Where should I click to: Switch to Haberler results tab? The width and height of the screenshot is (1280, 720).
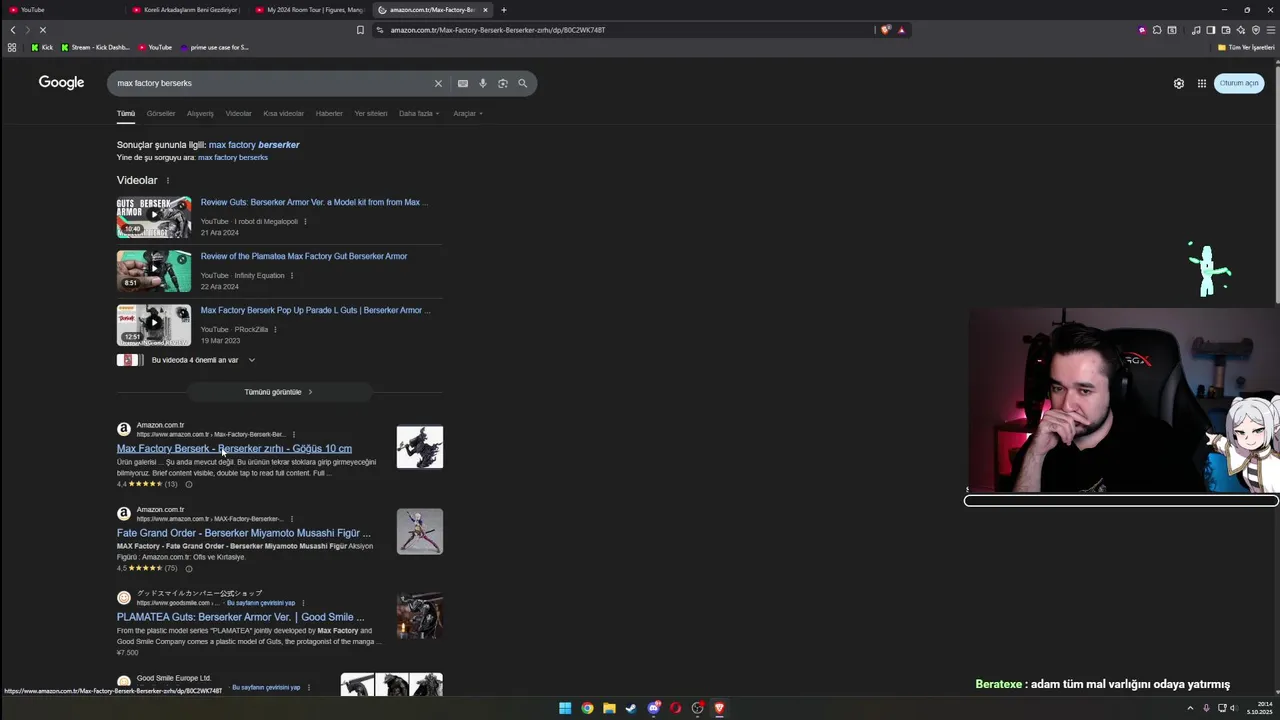(329, 113)
